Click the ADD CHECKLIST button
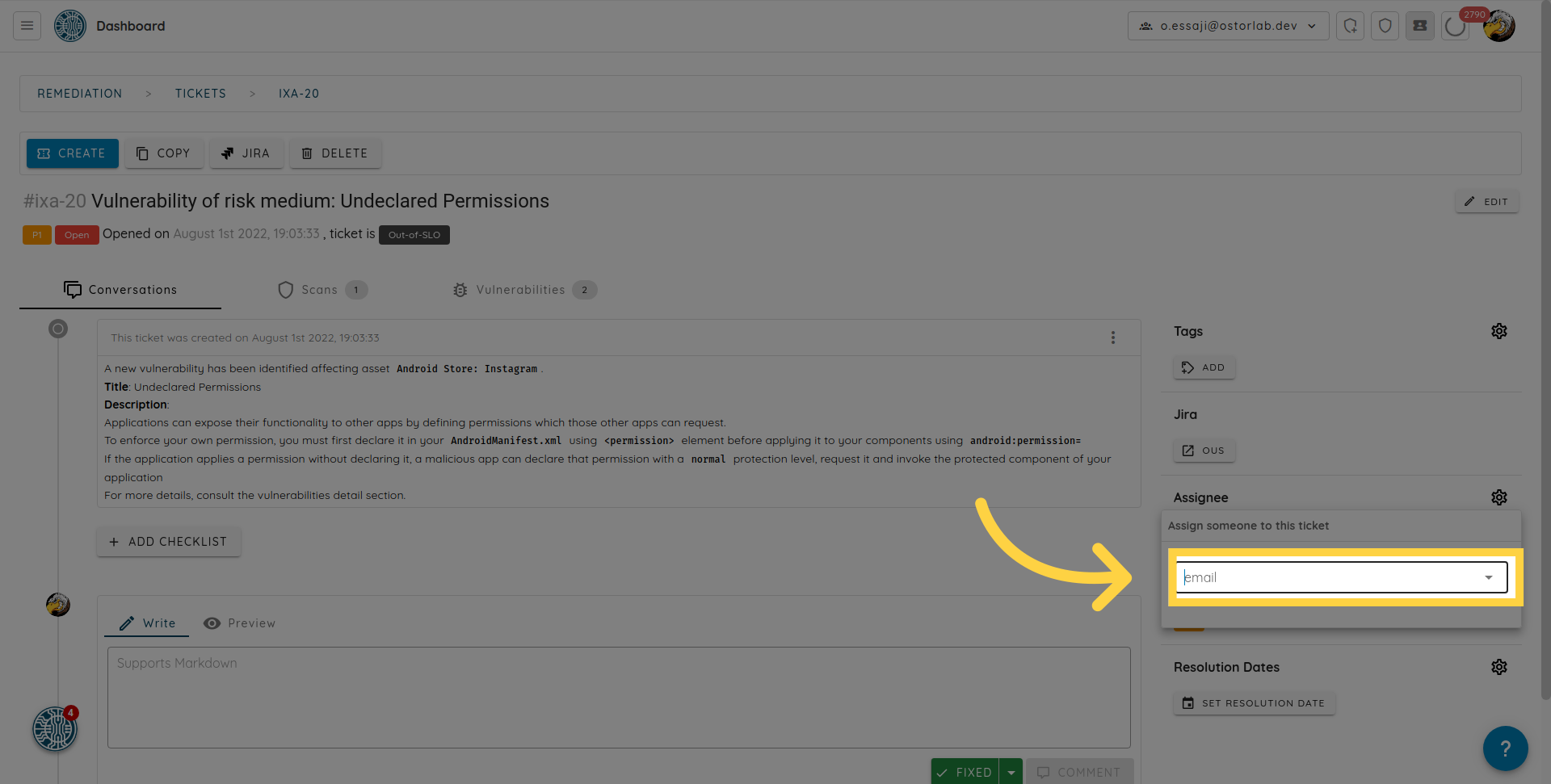 [168, 542]
